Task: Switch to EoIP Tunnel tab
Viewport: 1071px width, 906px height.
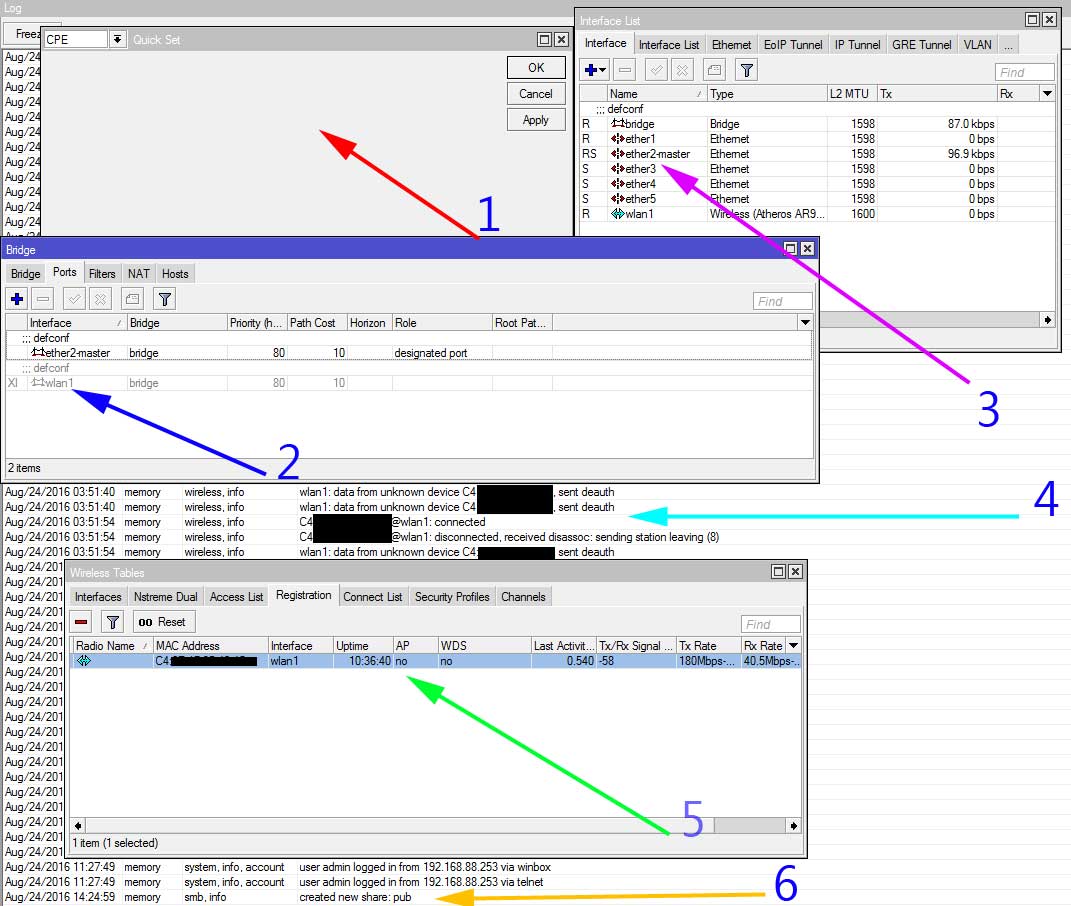Action: point(793,44)
